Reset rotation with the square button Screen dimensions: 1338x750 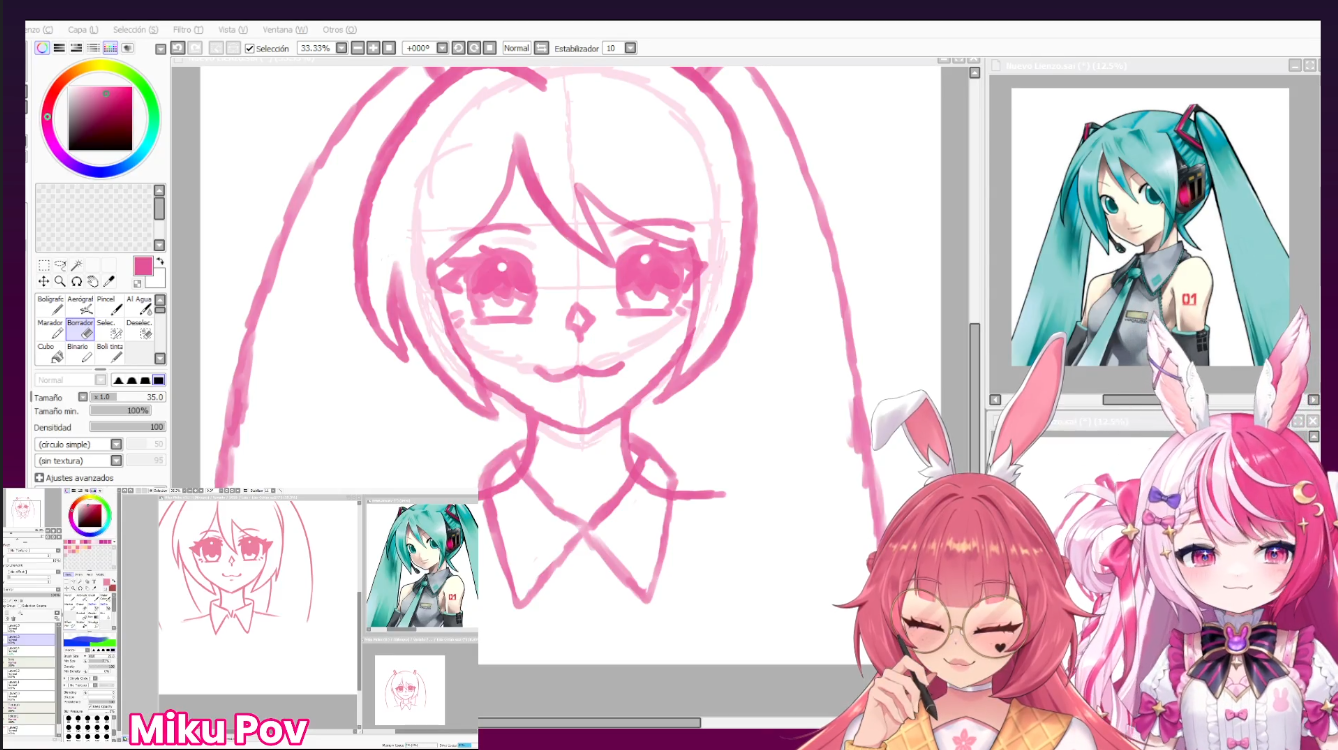click(490, 48)
